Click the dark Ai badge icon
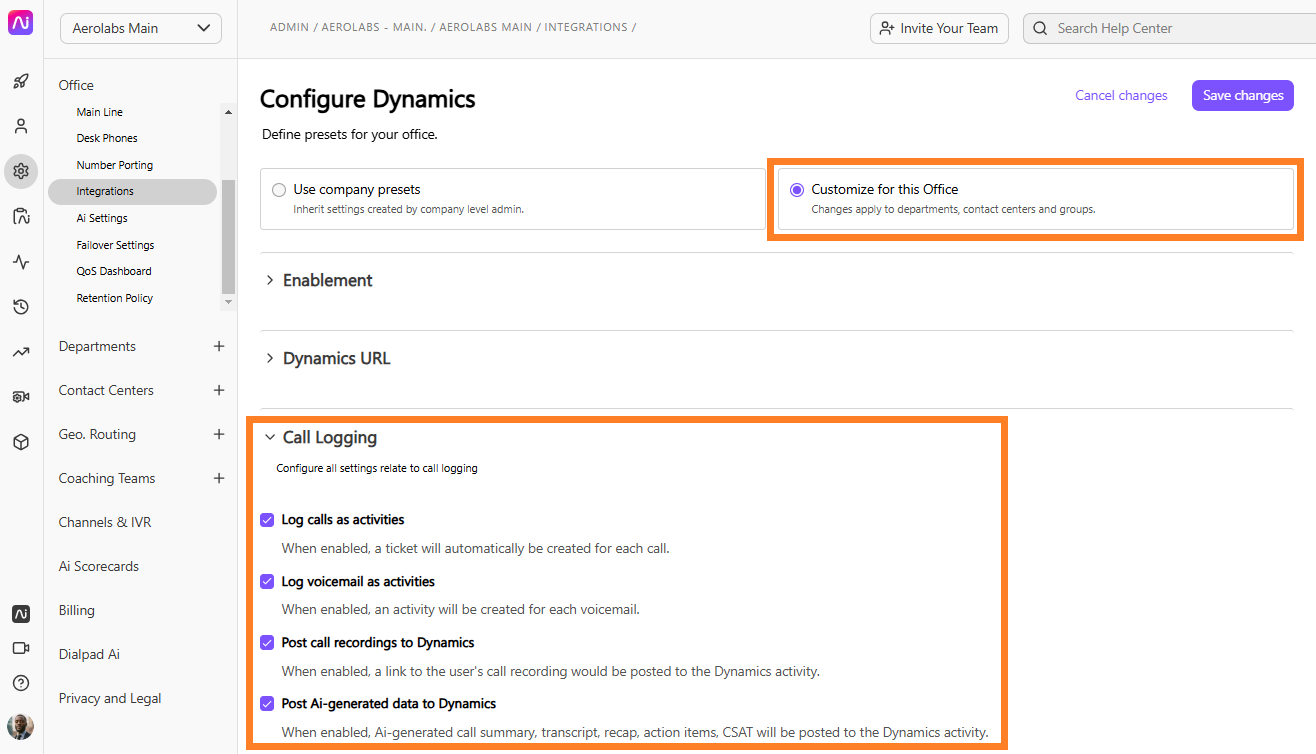Image resolution: width=1316 pixels, height=754 pixels. (x=21, y=614)
